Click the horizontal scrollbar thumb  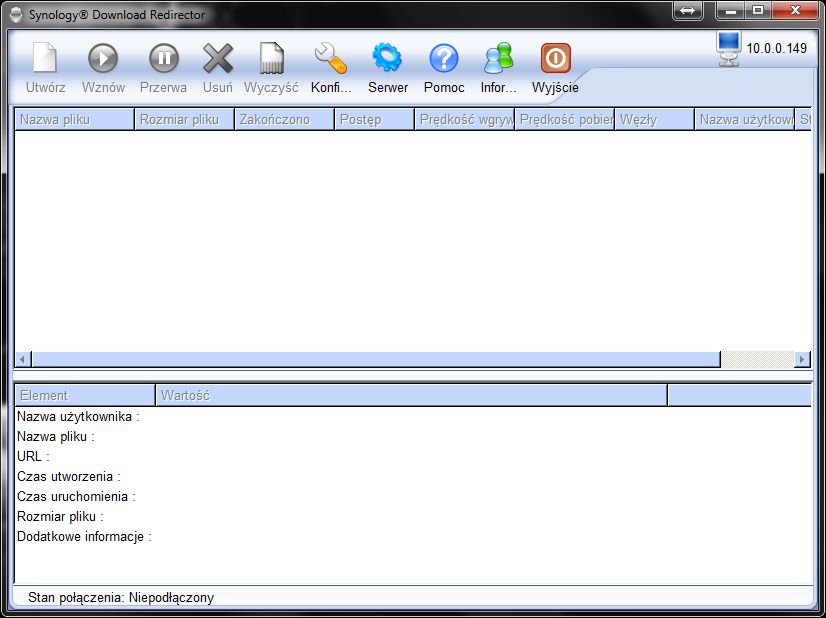coord(376,359)
